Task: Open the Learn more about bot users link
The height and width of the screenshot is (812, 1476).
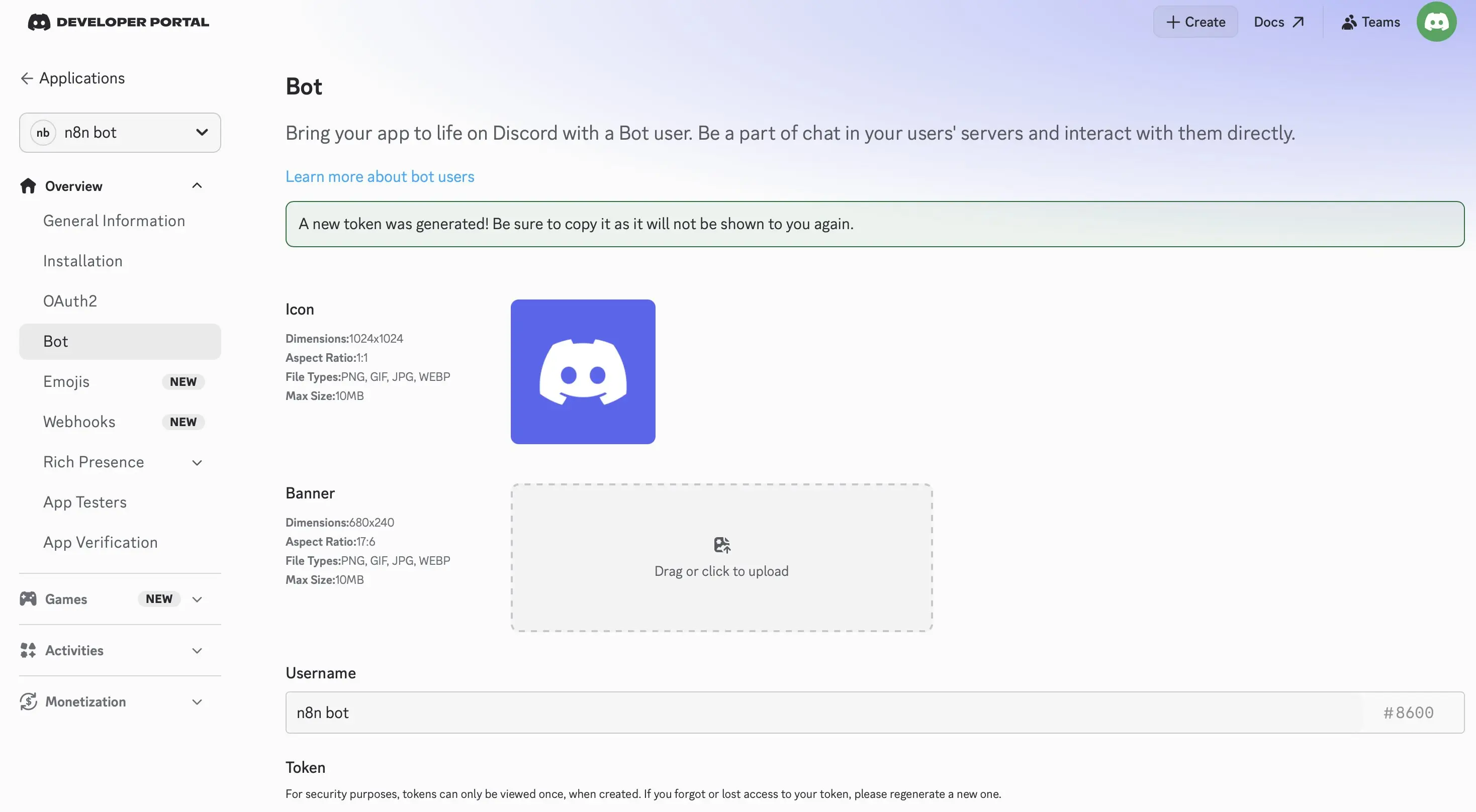Action: click(380, 176)
